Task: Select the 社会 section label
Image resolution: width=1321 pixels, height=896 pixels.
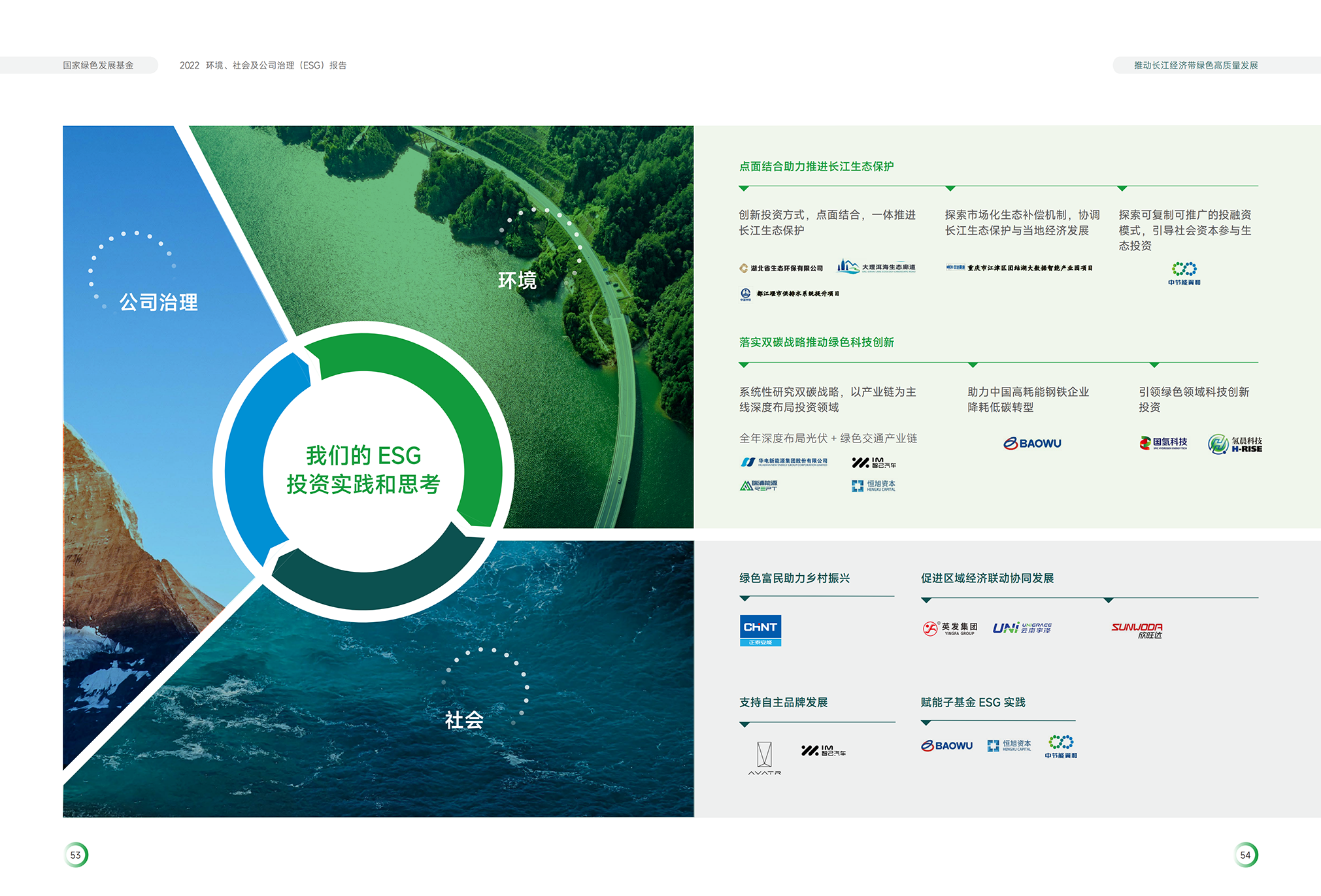Action: (464, 720)
